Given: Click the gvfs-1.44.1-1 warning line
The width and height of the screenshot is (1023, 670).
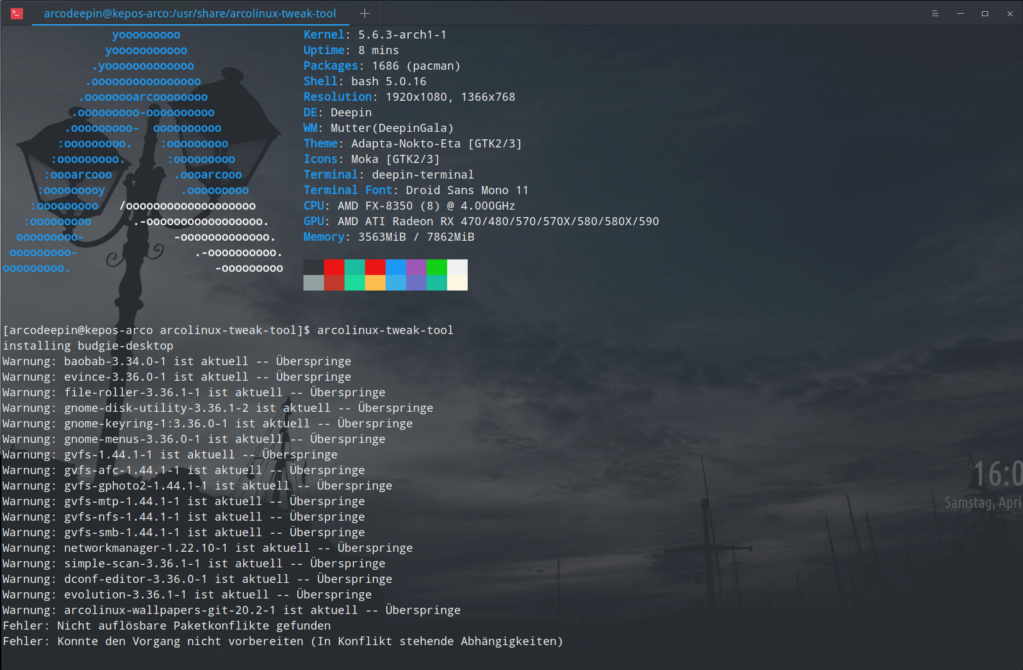Looking at the screenshot, I should point(170,455).
